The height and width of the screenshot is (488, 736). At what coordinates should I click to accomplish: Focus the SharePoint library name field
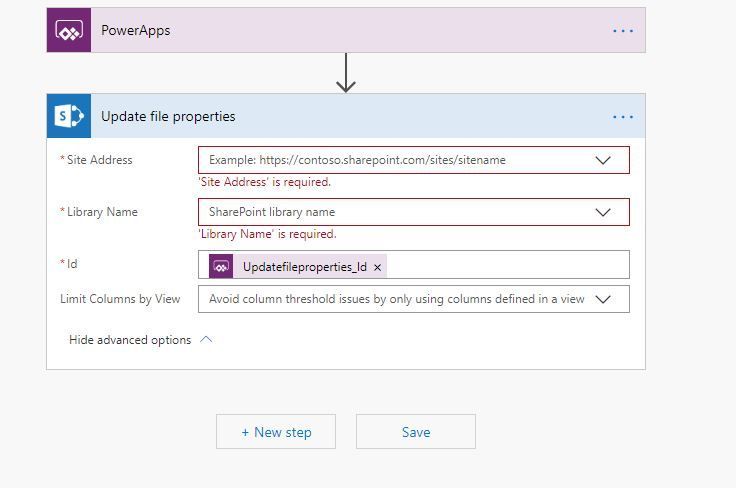click(x=414, y=212)
